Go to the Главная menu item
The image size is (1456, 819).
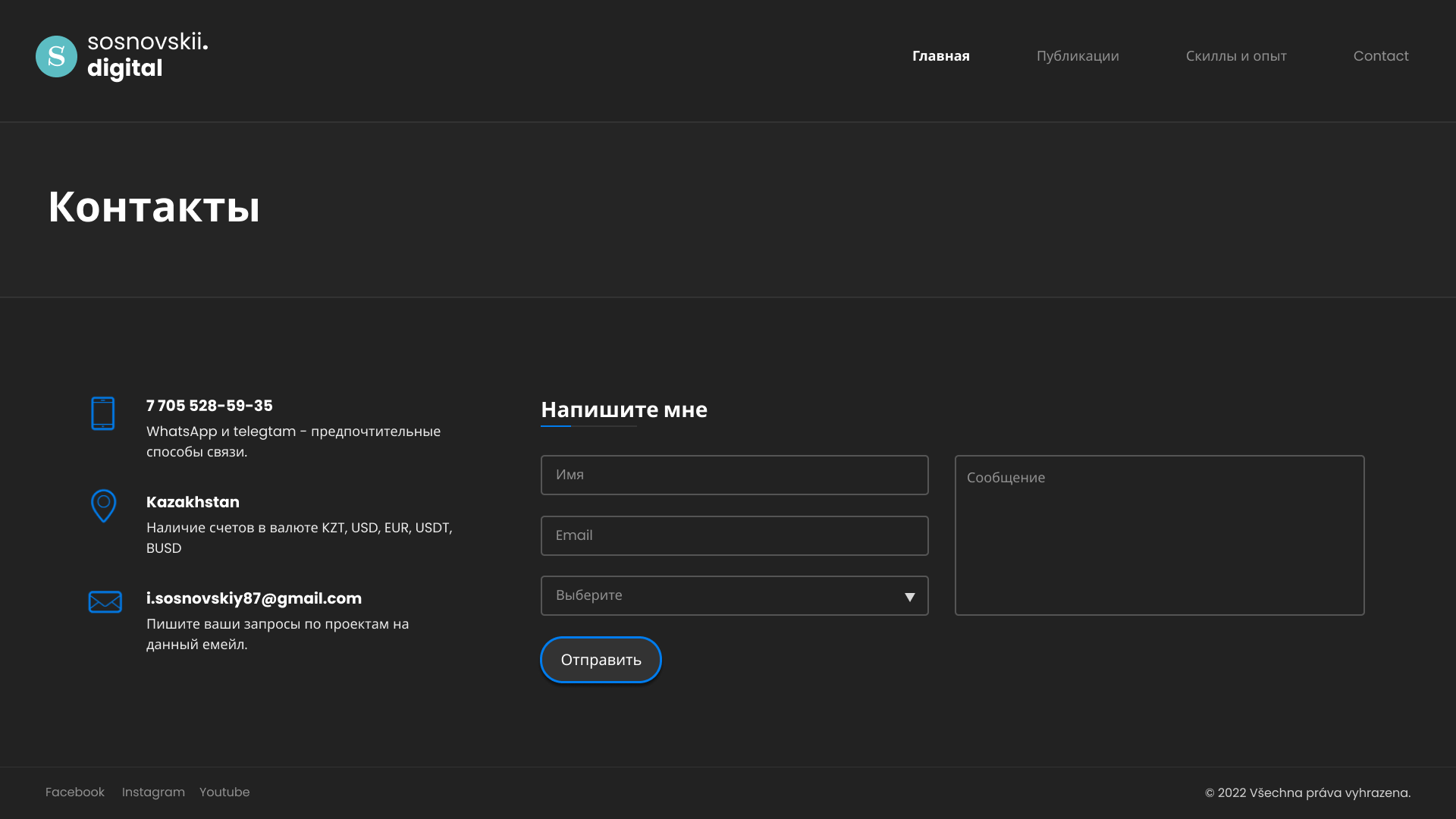click(x=940, y=56)
